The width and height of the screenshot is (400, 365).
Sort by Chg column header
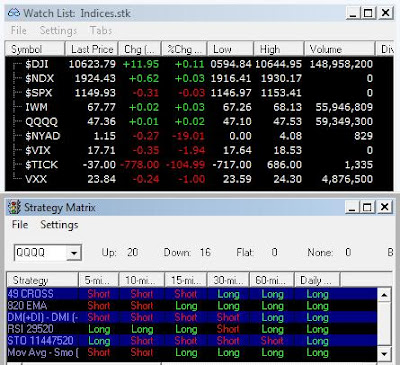[x=140, y=49]
